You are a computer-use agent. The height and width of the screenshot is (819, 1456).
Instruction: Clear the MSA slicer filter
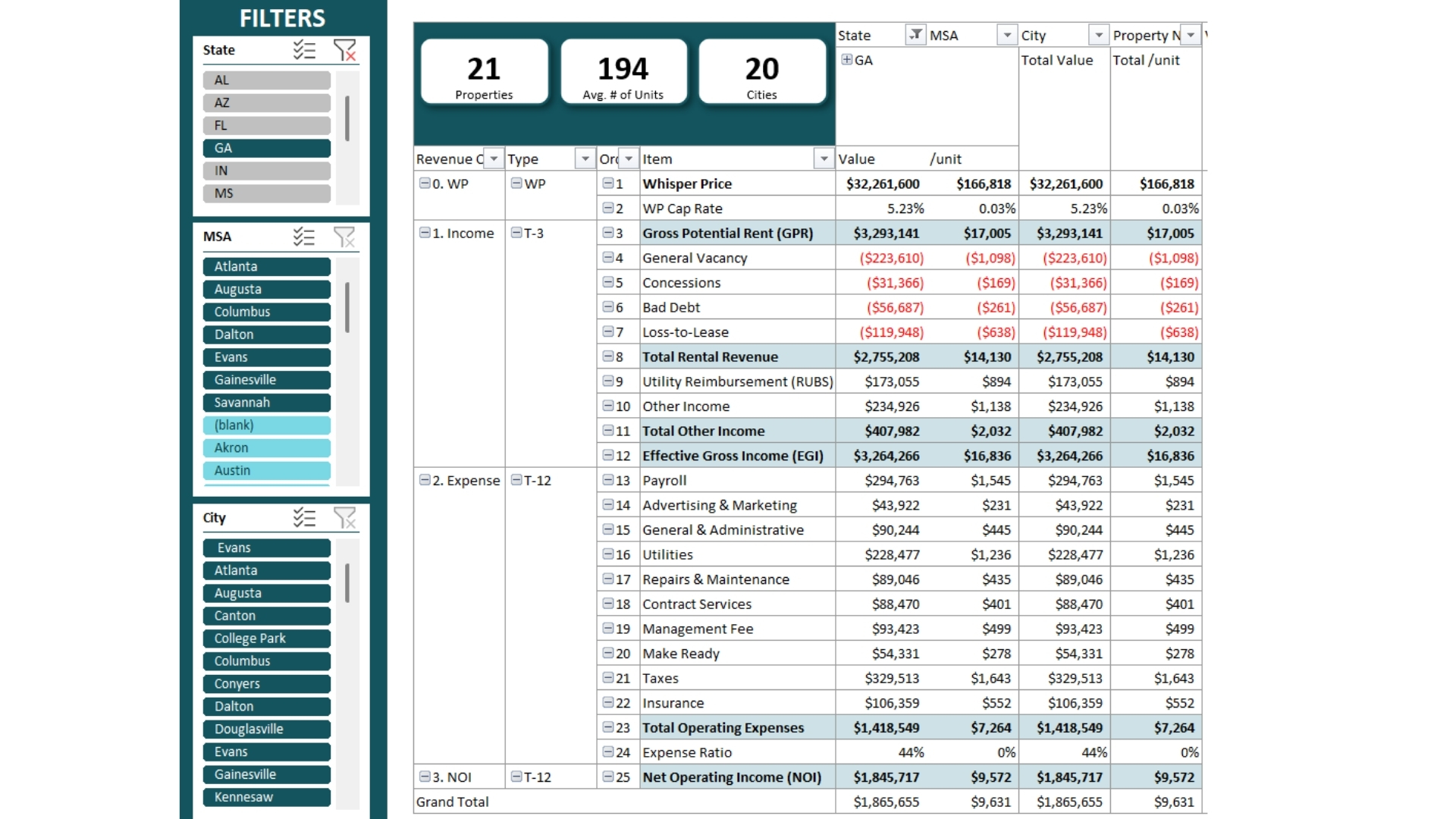tap(344, 237)
